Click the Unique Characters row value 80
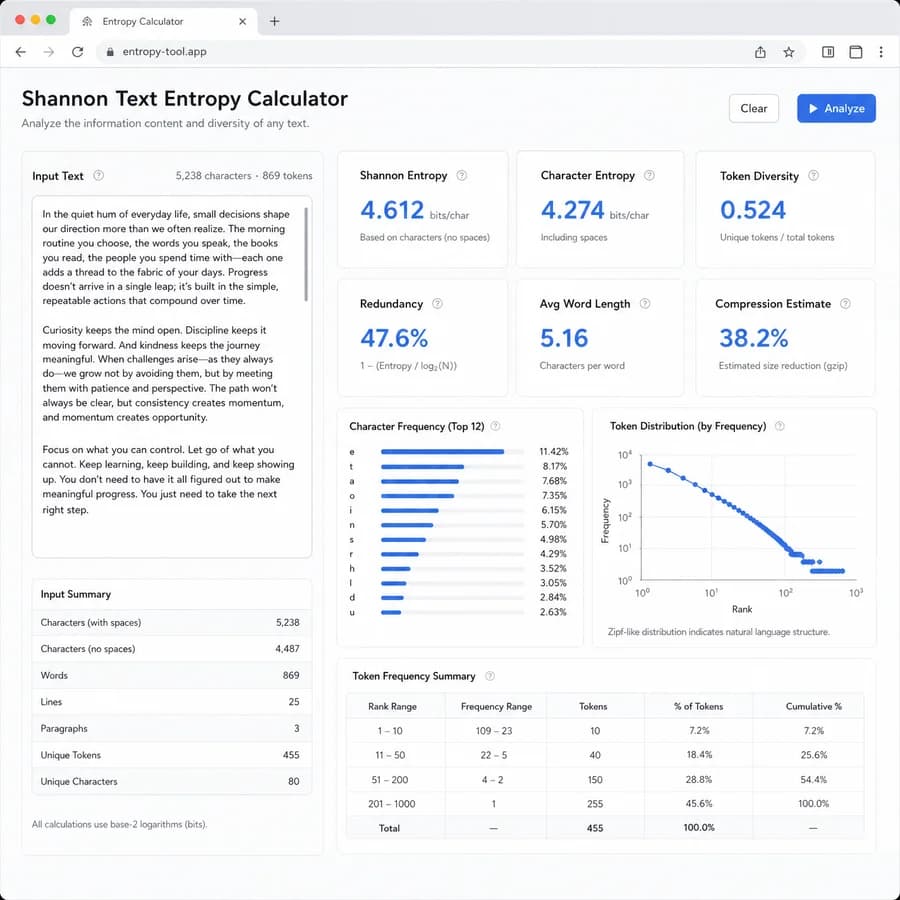 (293, 781)
